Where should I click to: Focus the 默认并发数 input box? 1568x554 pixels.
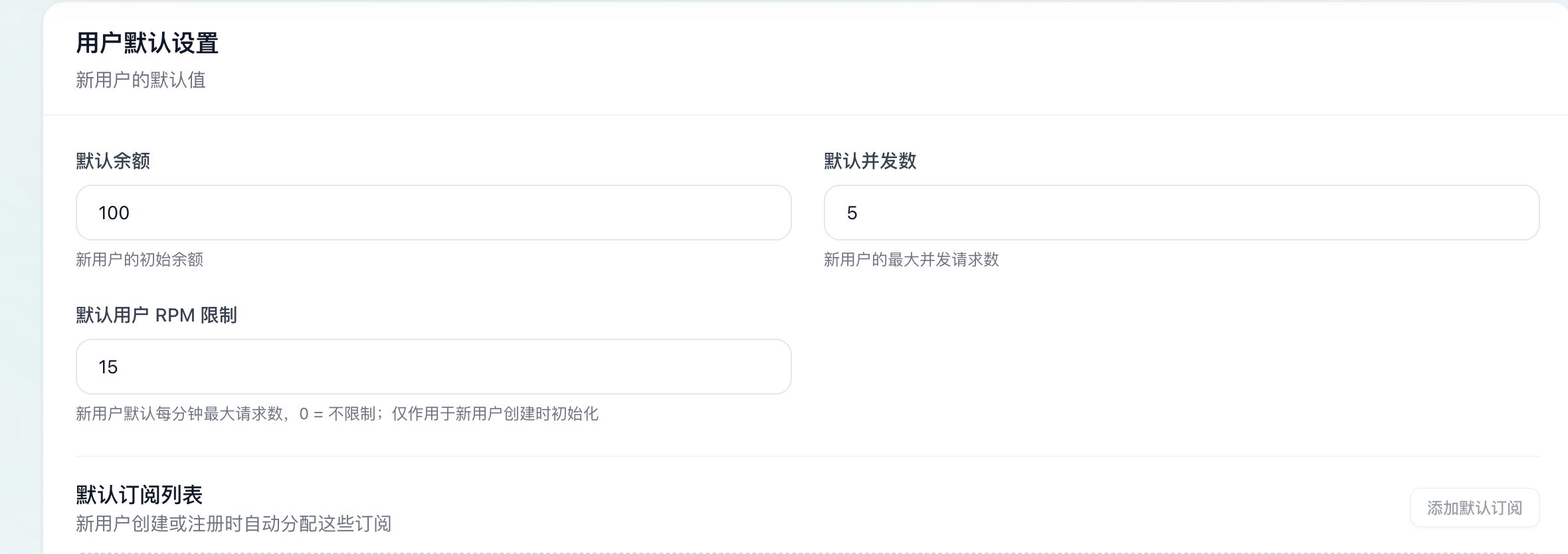click(x=1181, y=213)
